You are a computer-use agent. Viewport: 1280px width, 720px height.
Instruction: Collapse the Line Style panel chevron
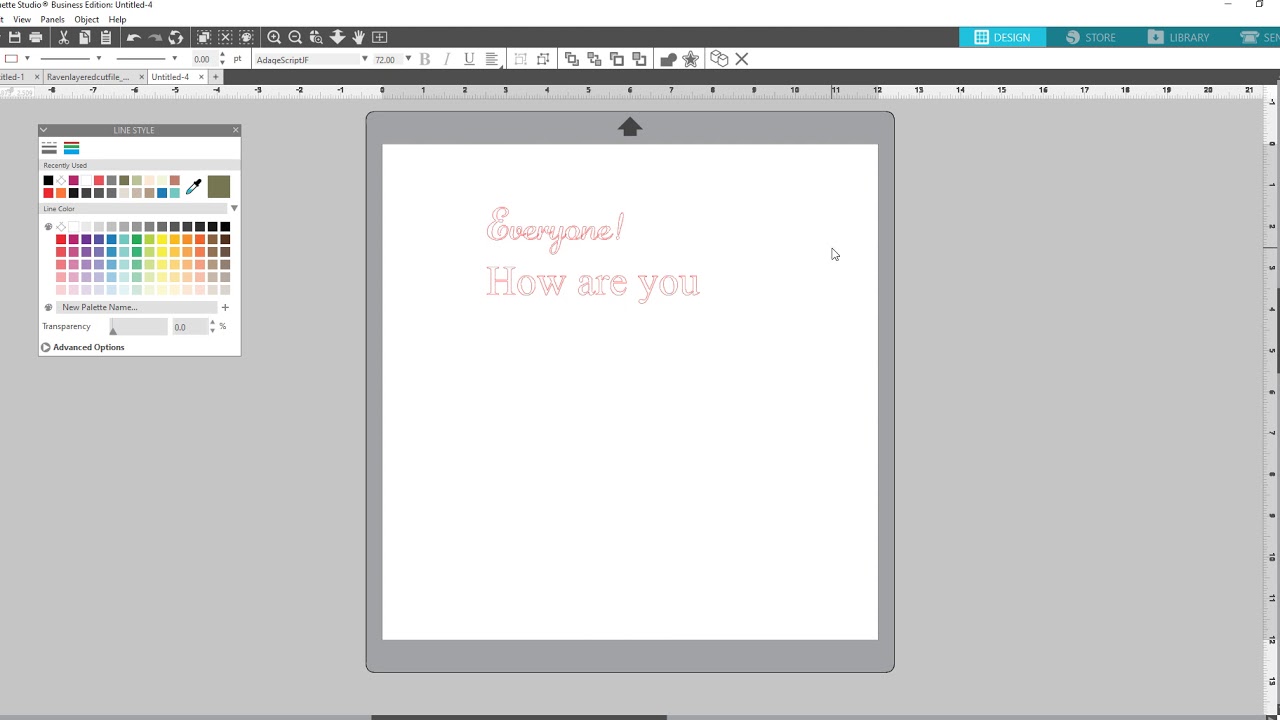(x=43, y=130)
